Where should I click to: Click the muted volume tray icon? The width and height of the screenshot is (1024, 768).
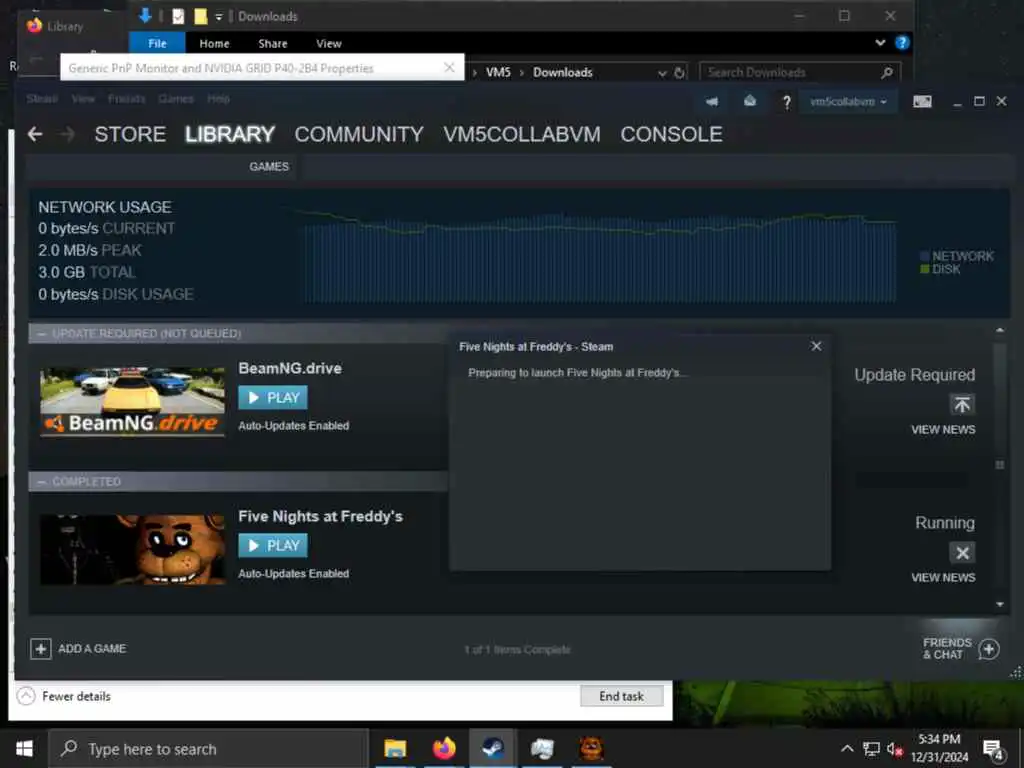click(x=894, y=749)
